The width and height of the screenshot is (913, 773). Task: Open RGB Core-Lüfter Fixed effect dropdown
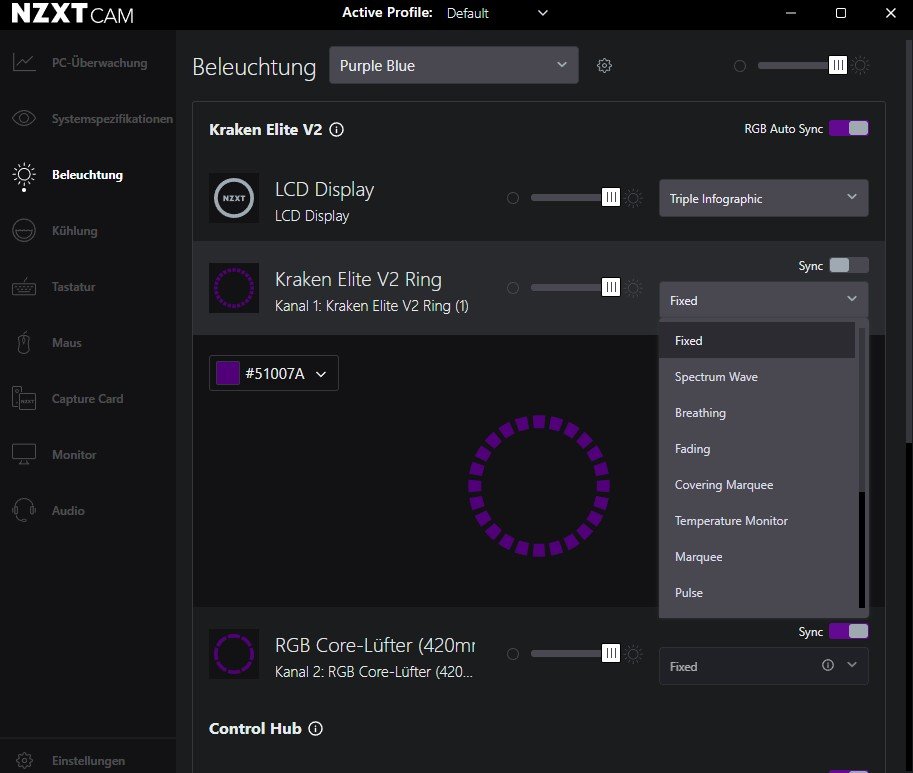click(x=763, y=666)
